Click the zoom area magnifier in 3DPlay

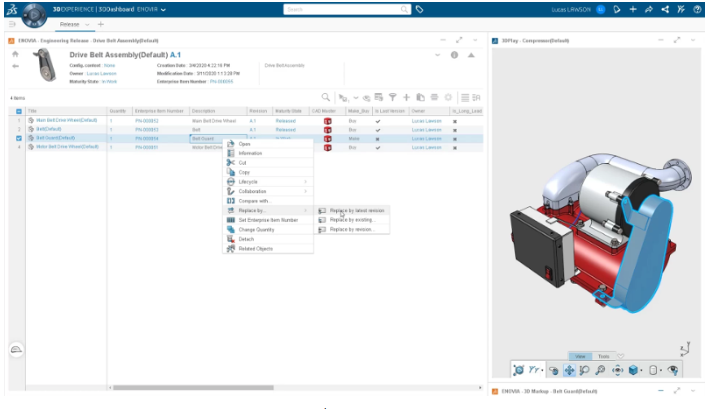tap(585, 370)
